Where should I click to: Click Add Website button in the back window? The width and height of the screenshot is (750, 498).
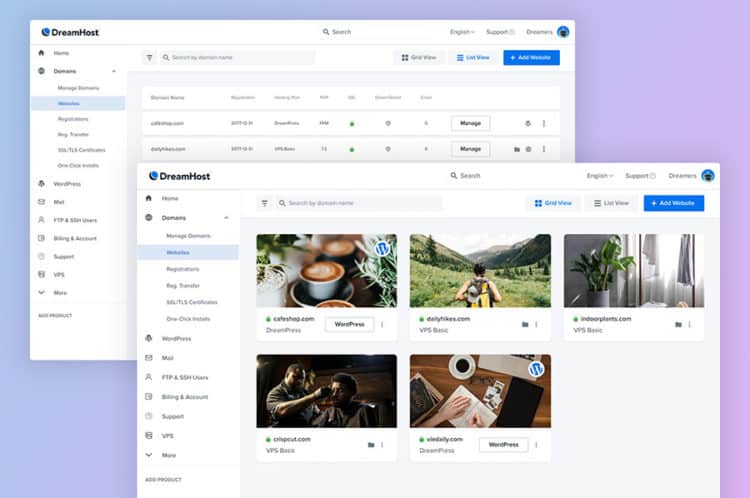click(x=531, y=57)
